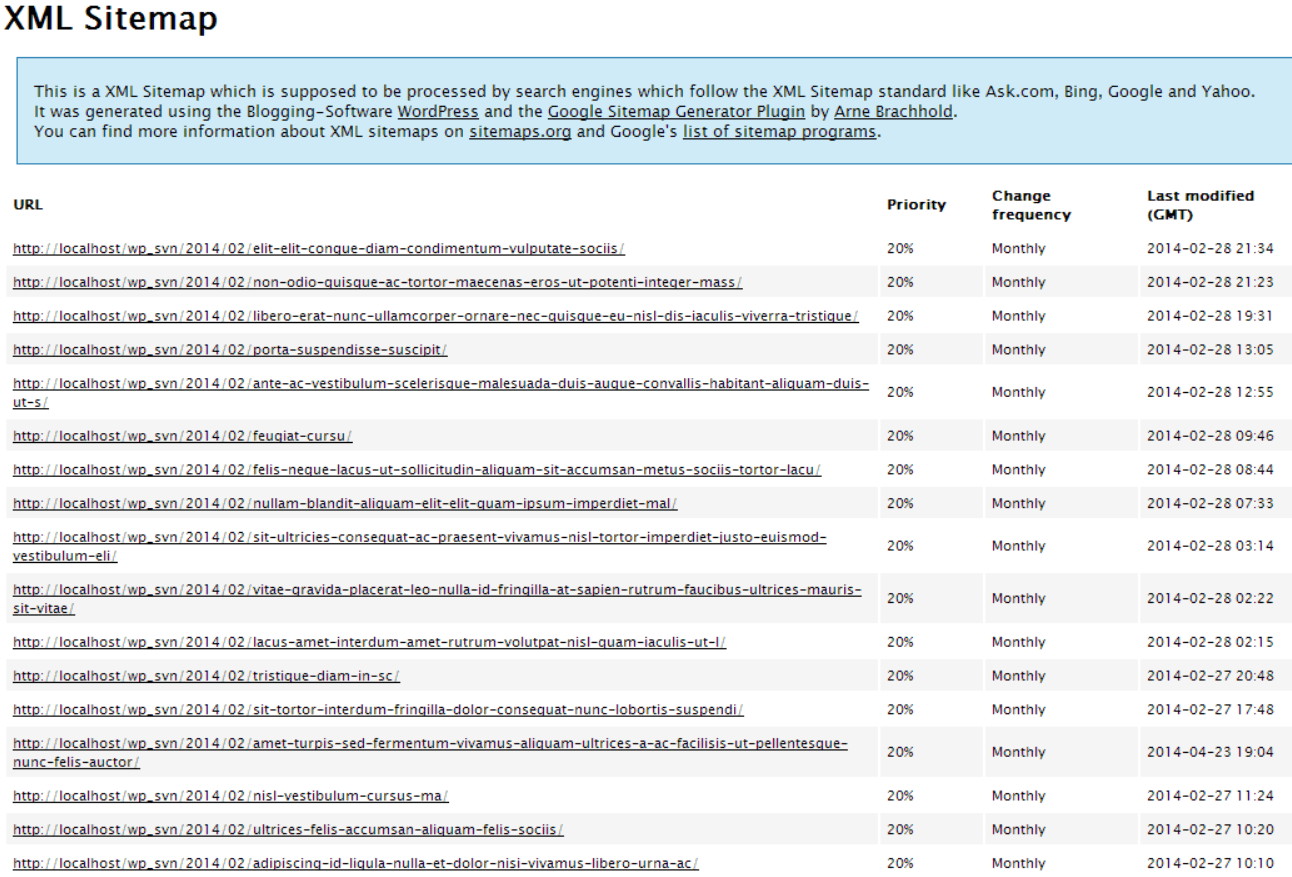Open the lacus-amet-interdum URL
This screenshot has height=877, width=1292.
click(x=369, y=642)
